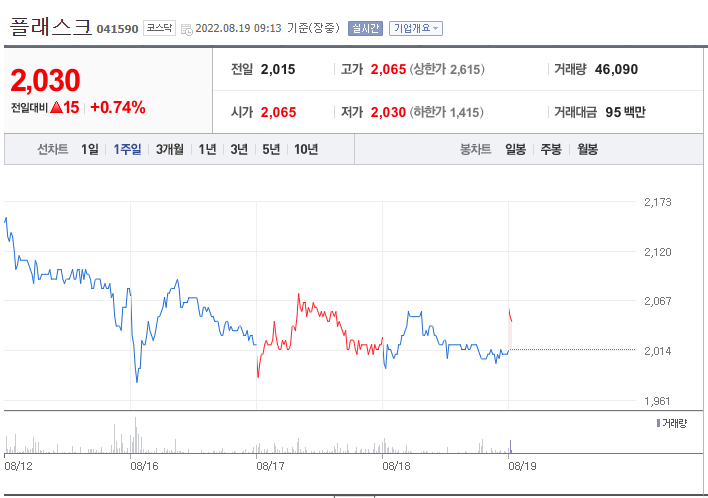
Task: Select the 5년 line chart period
Action: 271,149
